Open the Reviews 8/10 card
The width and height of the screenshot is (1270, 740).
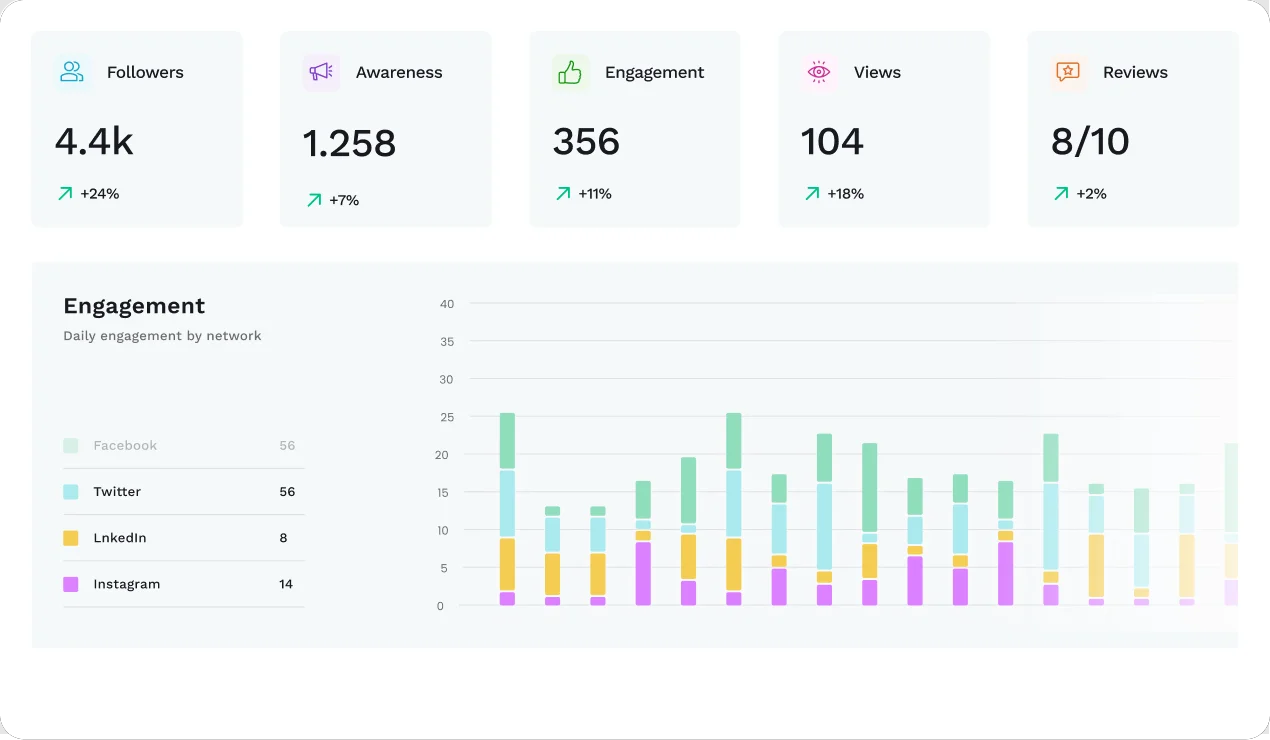(1133, 129)
